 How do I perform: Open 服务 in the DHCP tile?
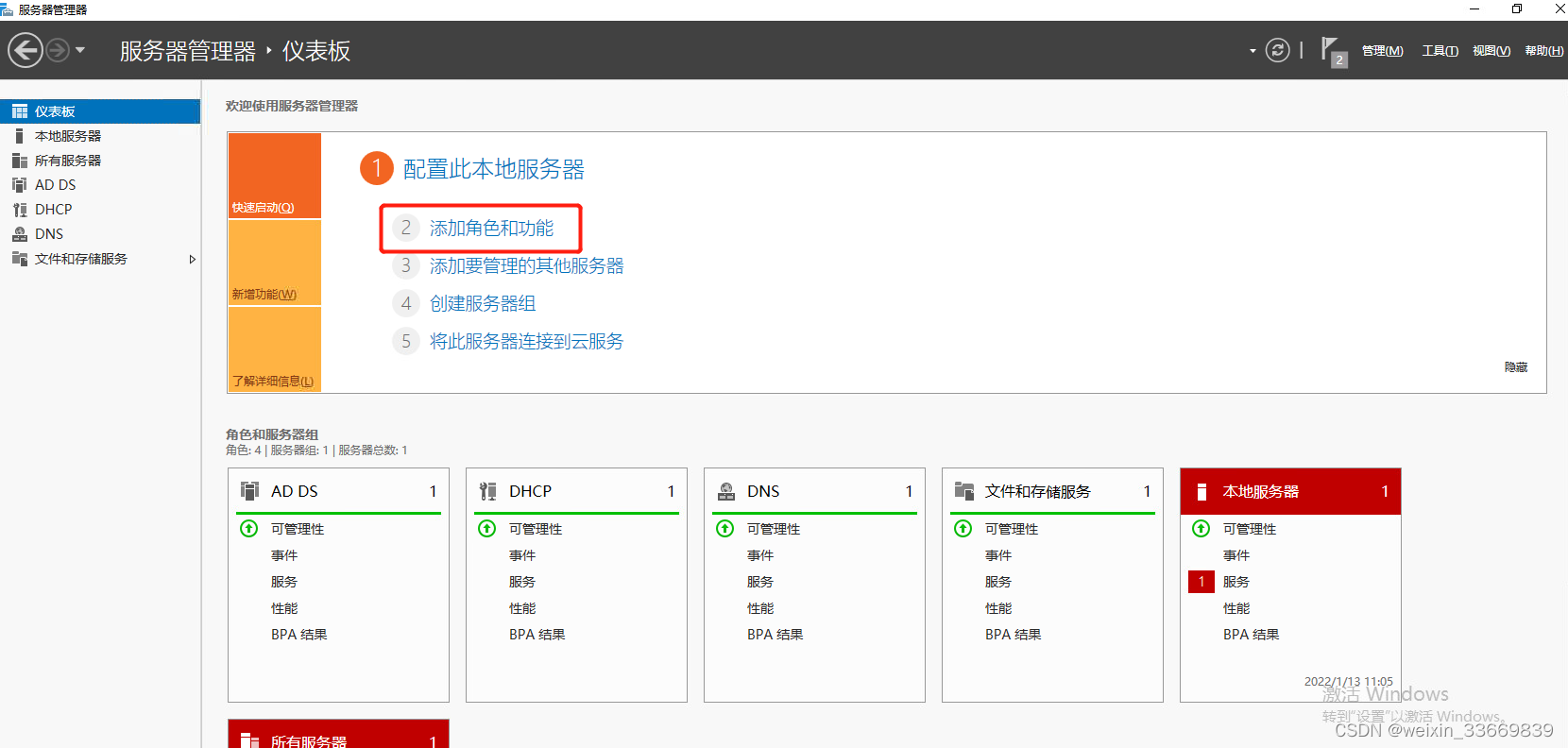coord(522,582)
